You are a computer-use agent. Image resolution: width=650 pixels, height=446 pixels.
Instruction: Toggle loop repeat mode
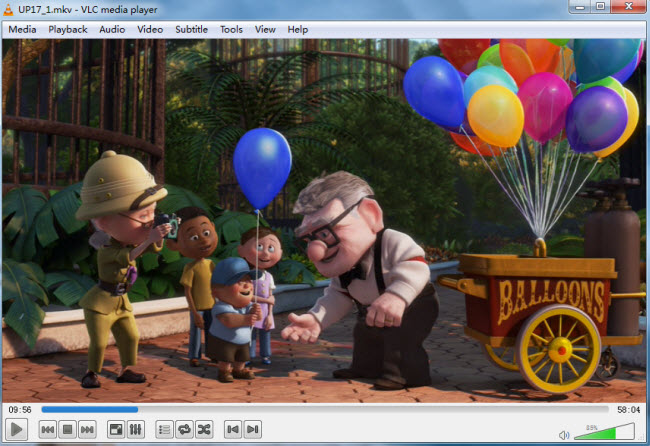click(x=184, y=429)
